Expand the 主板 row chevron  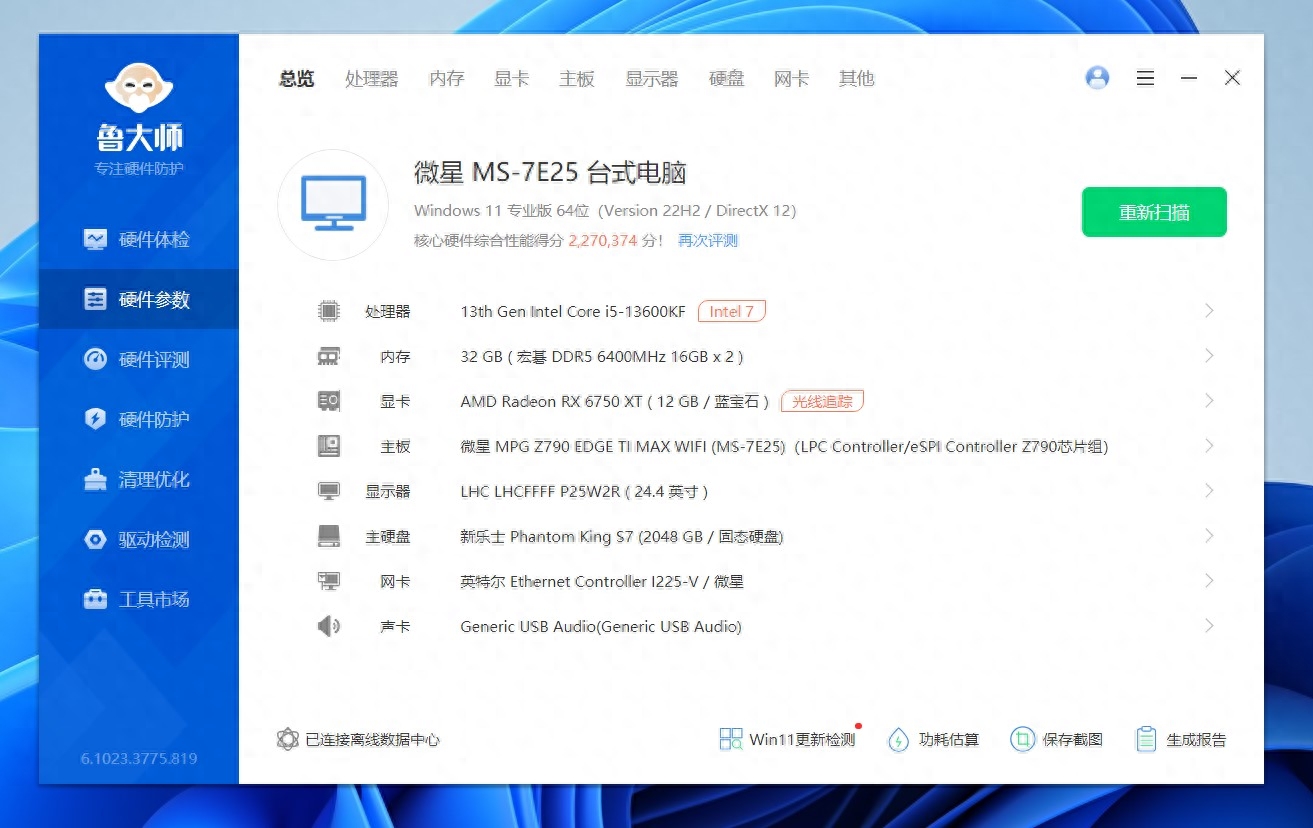click(1209, 446)
